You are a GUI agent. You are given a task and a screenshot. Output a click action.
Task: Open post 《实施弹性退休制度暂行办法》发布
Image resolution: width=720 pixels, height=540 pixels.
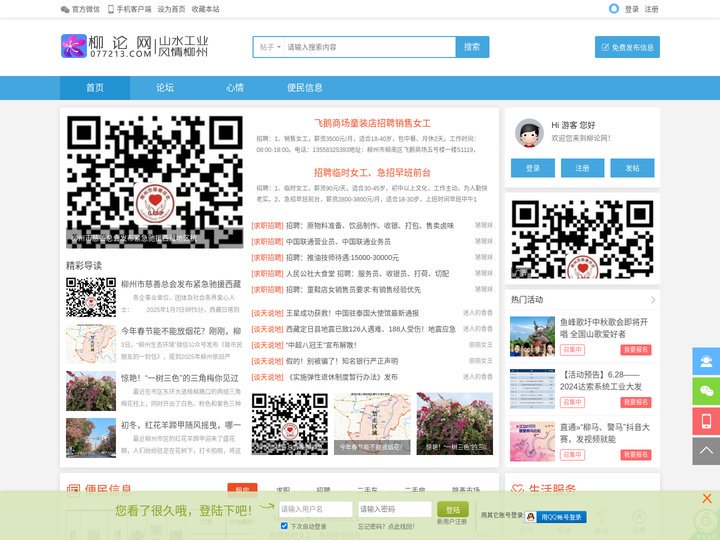(342, 377)
